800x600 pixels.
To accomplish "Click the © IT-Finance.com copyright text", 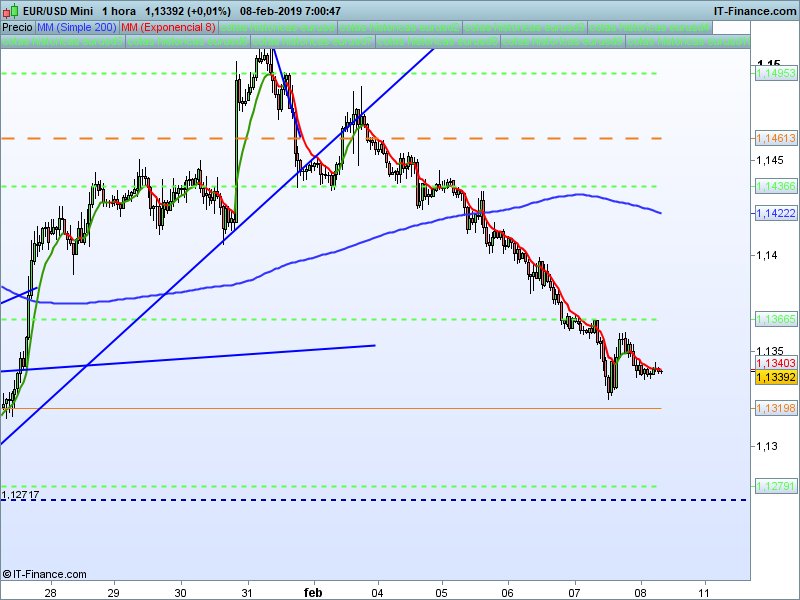I will [x=45, y=574].
